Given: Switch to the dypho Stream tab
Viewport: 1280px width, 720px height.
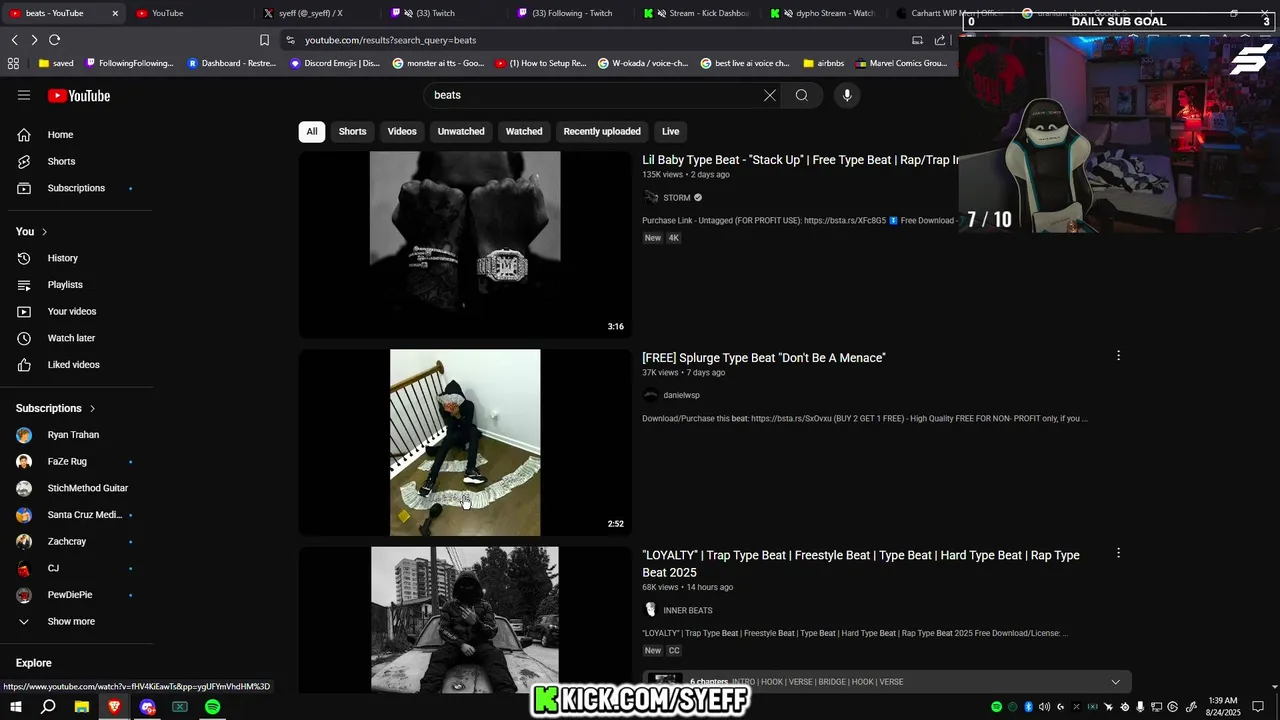Looking at the screenshot, I should coord(826,13).
